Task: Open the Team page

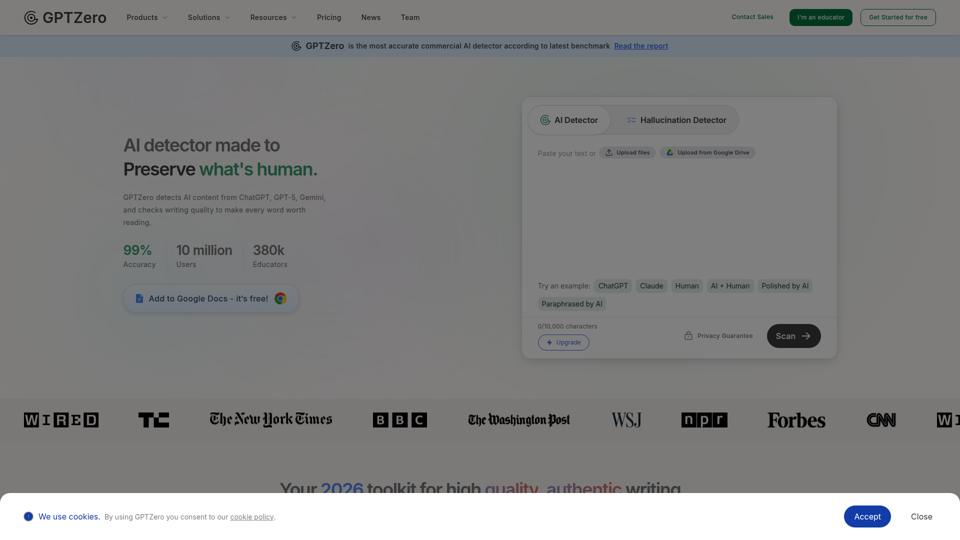Action: pos(410,18)
